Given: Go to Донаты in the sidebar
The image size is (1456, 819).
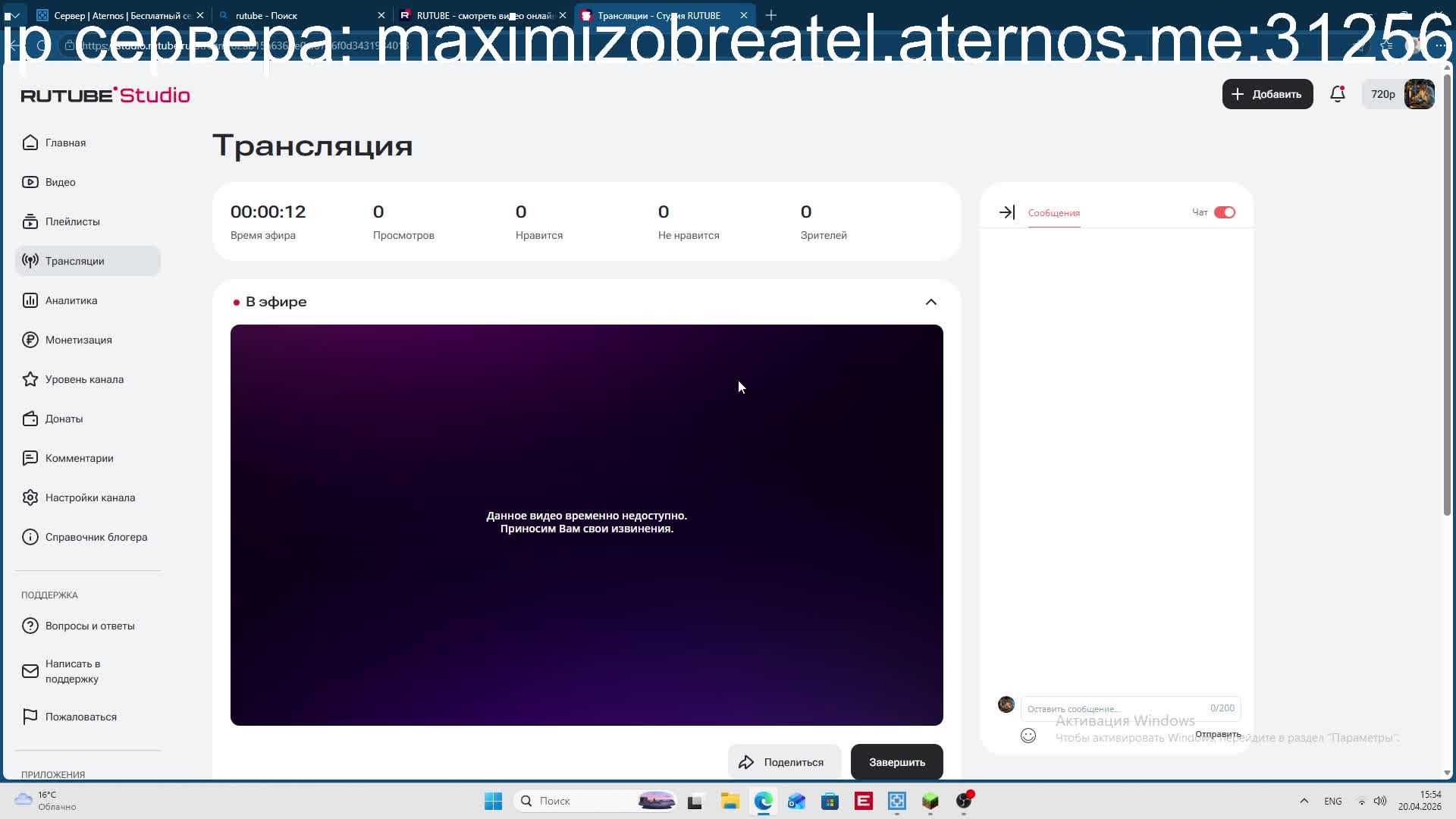Looking at the screenshot, I should (64, 419).
